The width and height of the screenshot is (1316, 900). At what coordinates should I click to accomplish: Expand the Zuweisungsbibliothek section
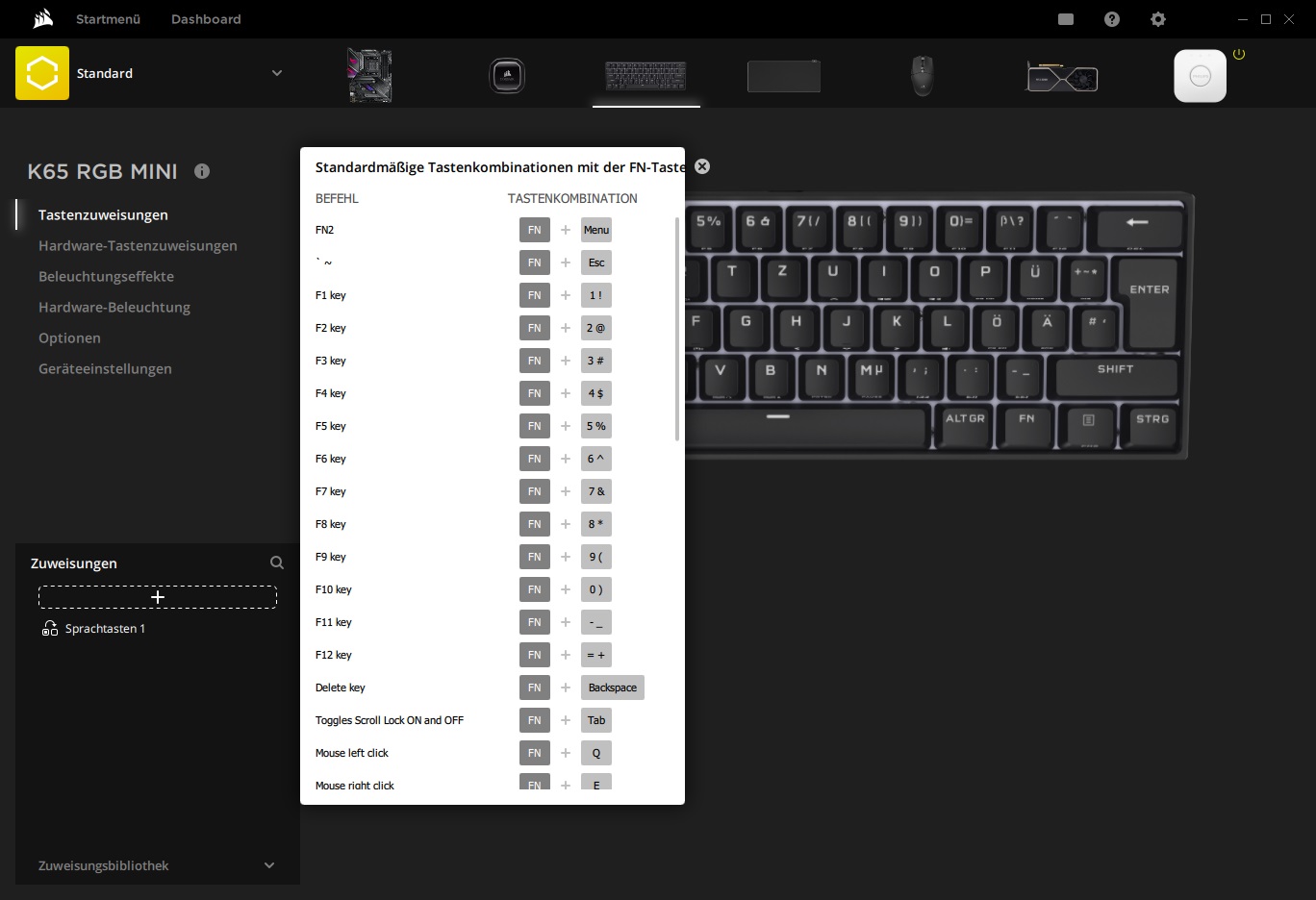269,865
